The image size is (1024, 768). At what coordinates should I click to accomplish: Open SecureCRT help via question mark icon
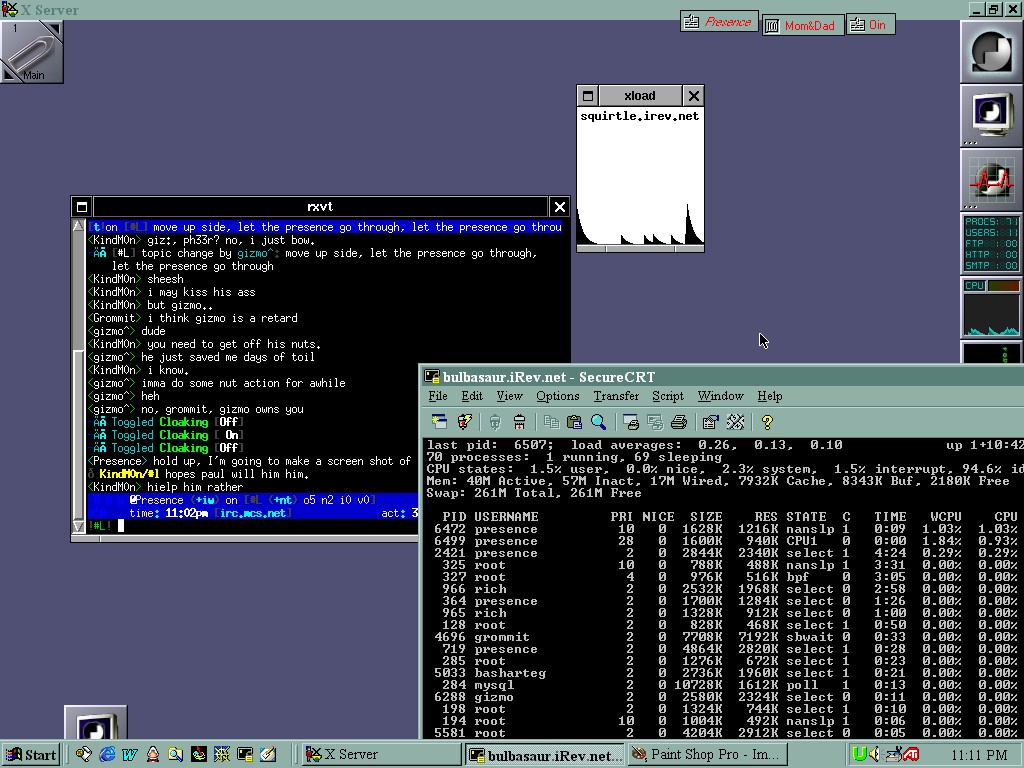point(767,422)
